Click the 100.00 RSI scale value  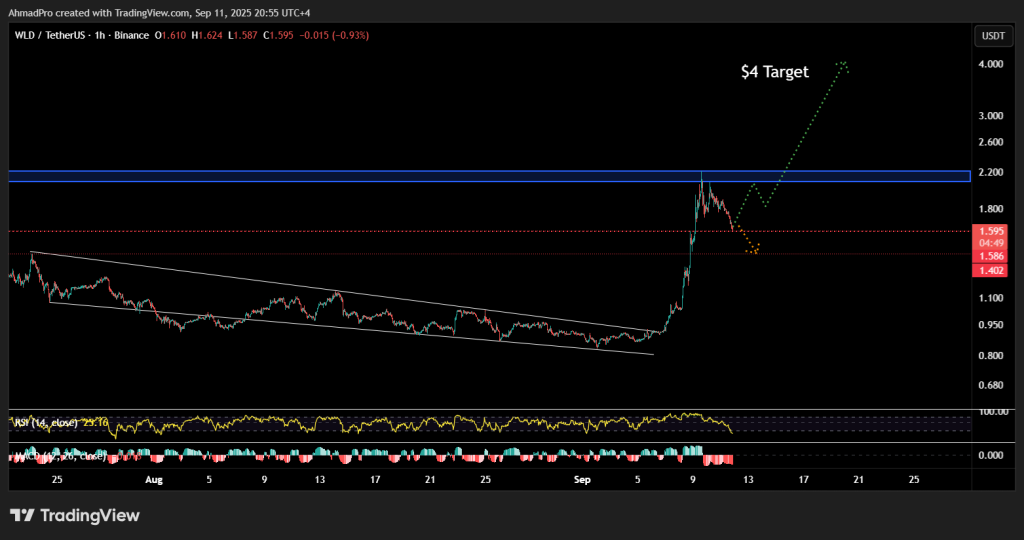coord(991,411)
